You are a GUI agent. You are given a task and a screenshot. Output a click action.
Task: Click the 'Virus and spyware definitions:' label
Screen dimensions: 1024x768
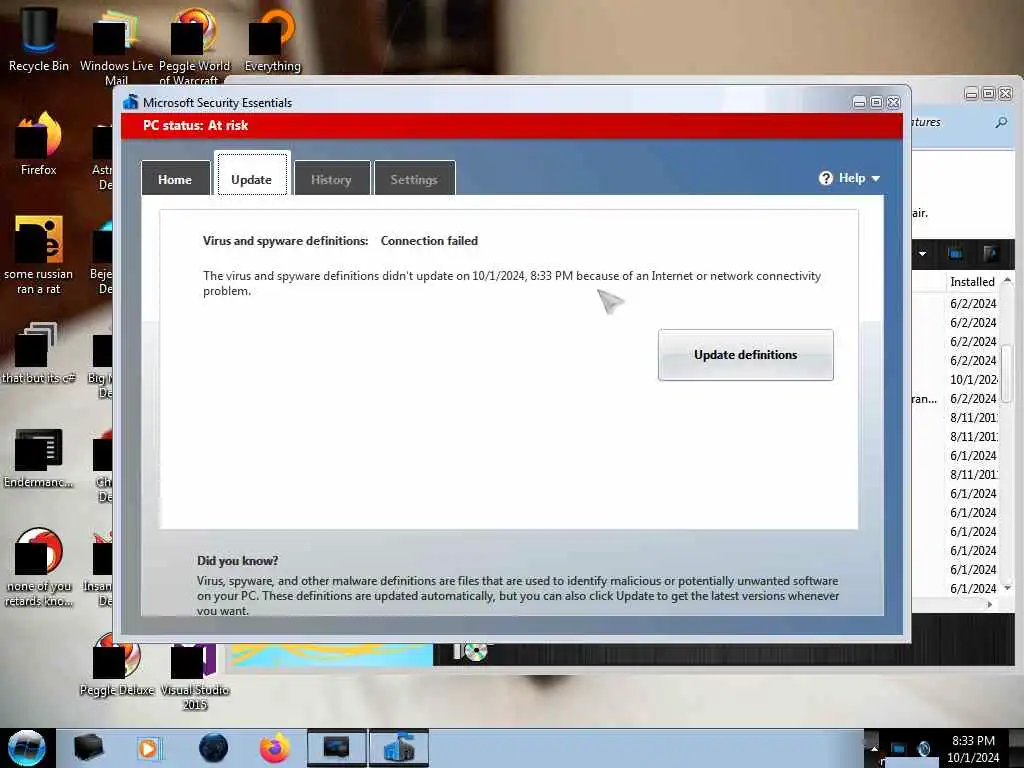pyautogui.click(x=285, y=240)
